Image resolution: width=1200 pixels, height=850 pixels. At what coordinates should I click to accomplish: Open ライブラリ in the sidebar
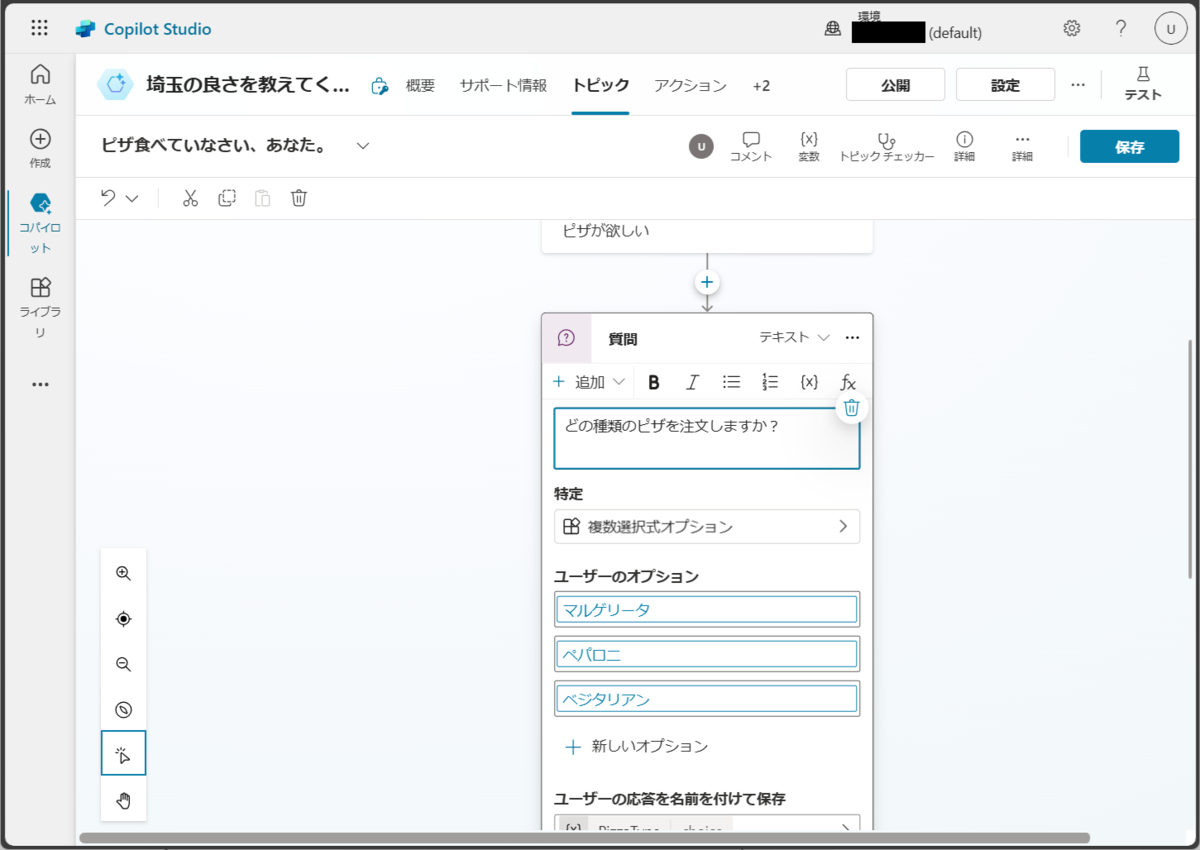click(x=40, y=308)
